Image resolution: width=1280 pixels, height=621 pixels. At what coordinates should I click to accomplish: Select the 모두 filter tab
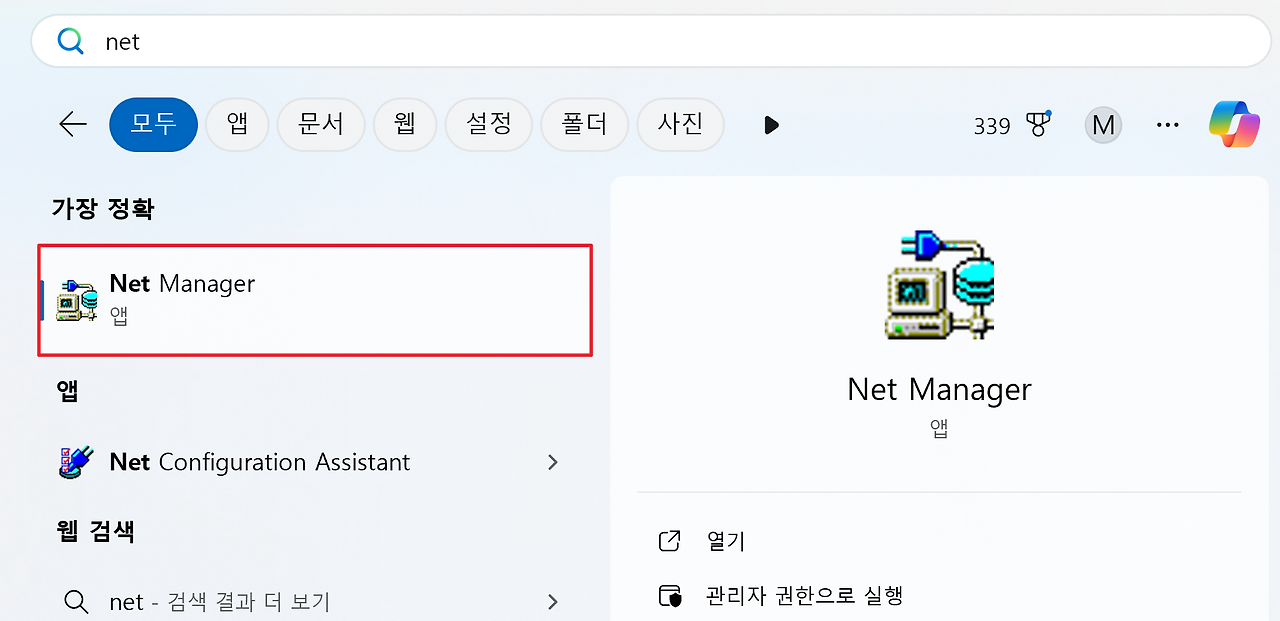(153, 124)
